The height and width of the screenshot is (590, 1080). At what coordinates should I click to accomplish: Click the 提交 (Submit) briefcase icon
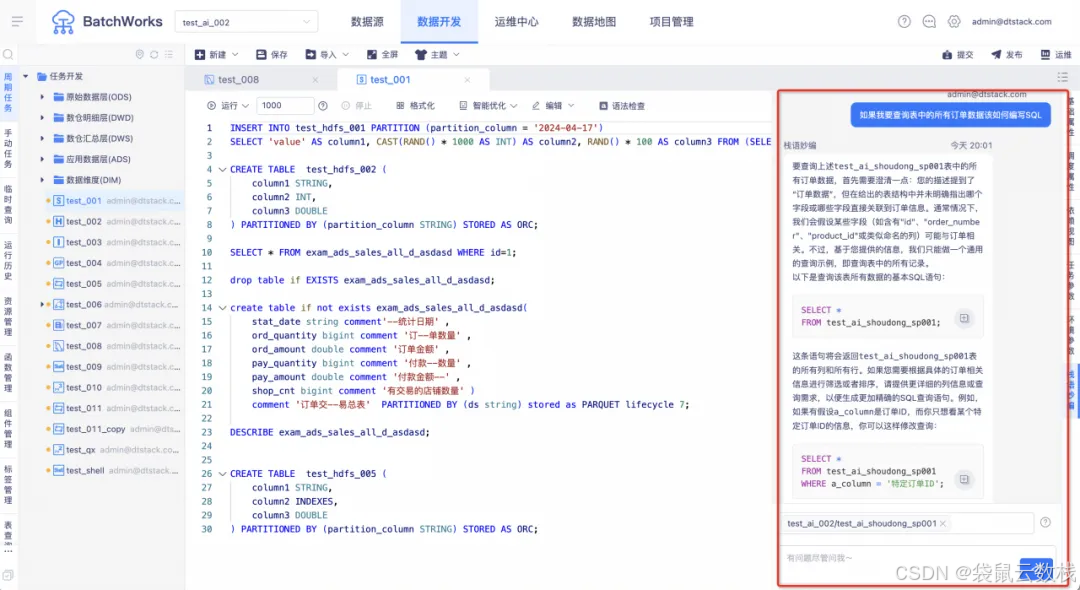point(946,56)
